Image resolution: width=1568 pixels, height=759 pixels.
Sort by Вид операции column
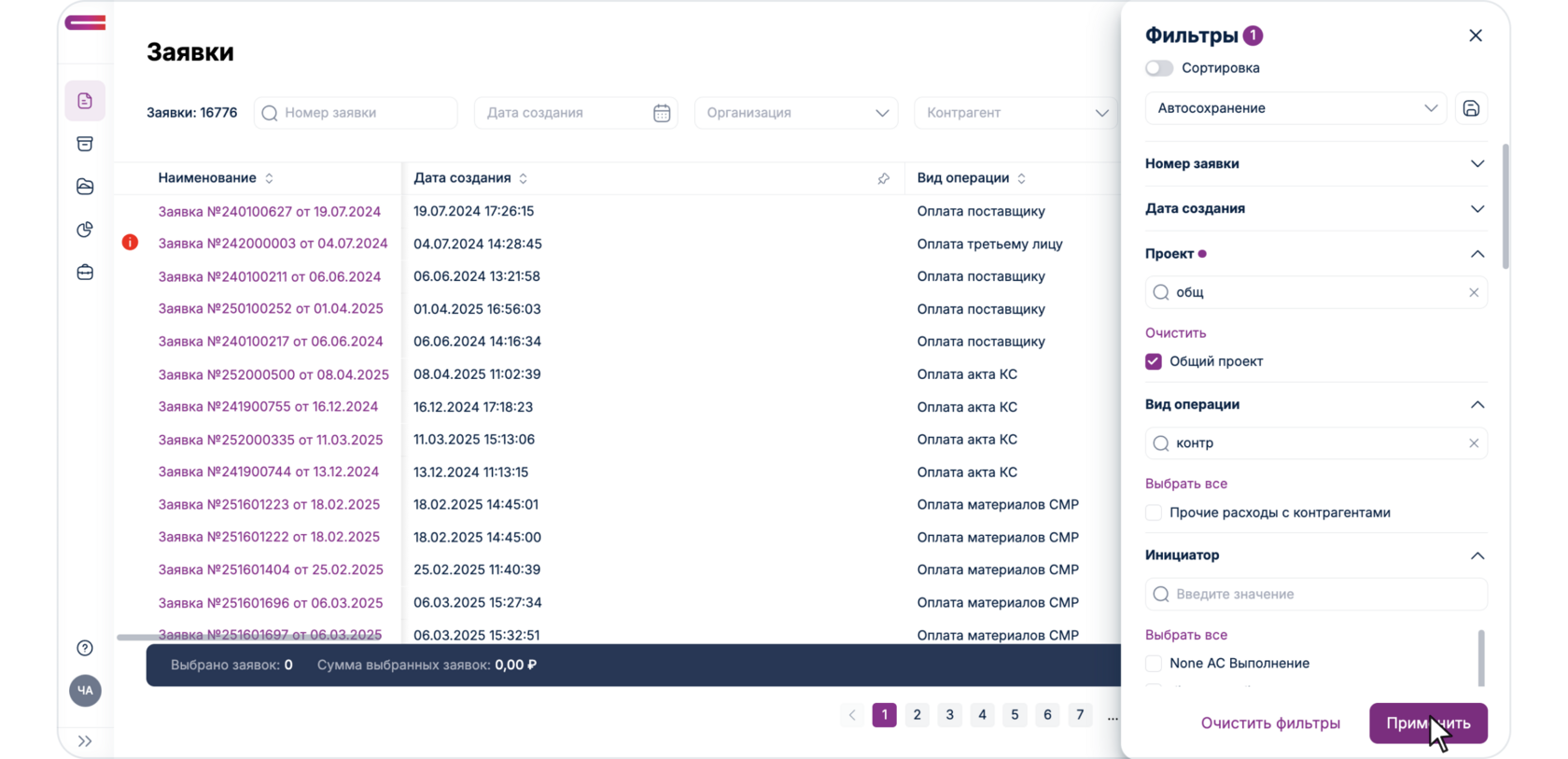tap(1021, 178)
